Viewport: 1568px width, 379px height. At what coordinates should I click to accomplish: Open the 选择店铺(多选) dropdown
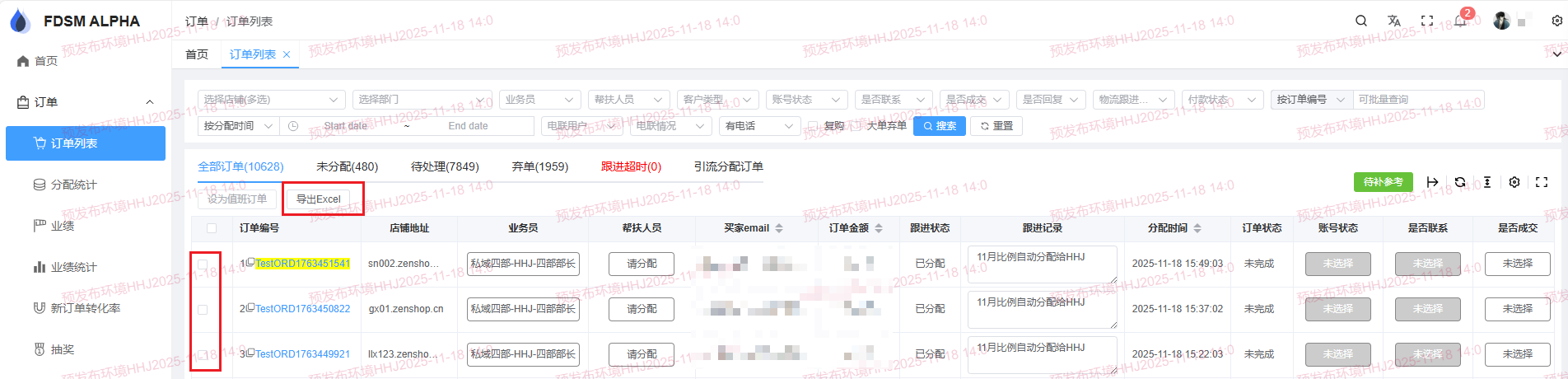(272, 100)
